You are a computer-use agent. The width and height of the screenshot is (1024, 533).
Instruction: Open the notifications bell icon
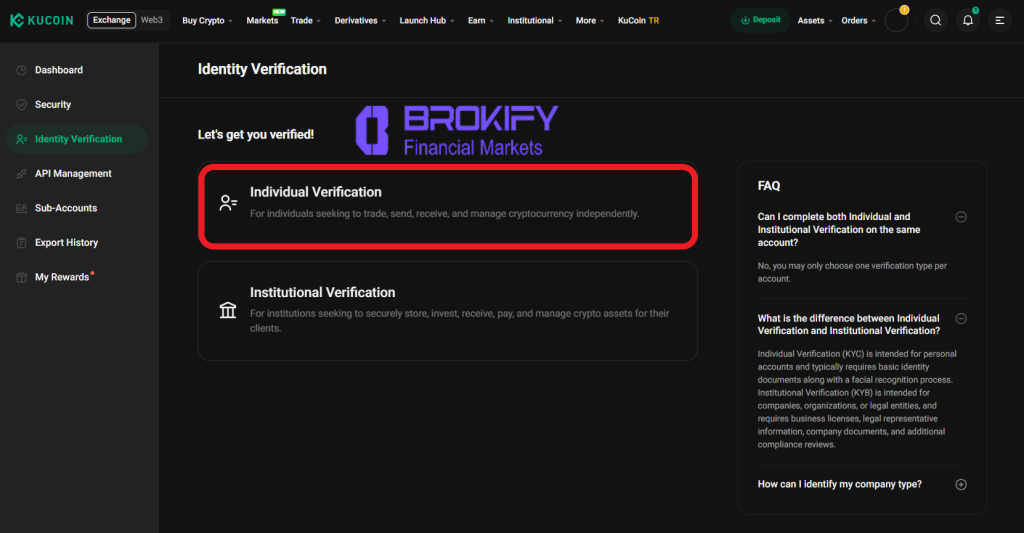[x=967, y=20]
